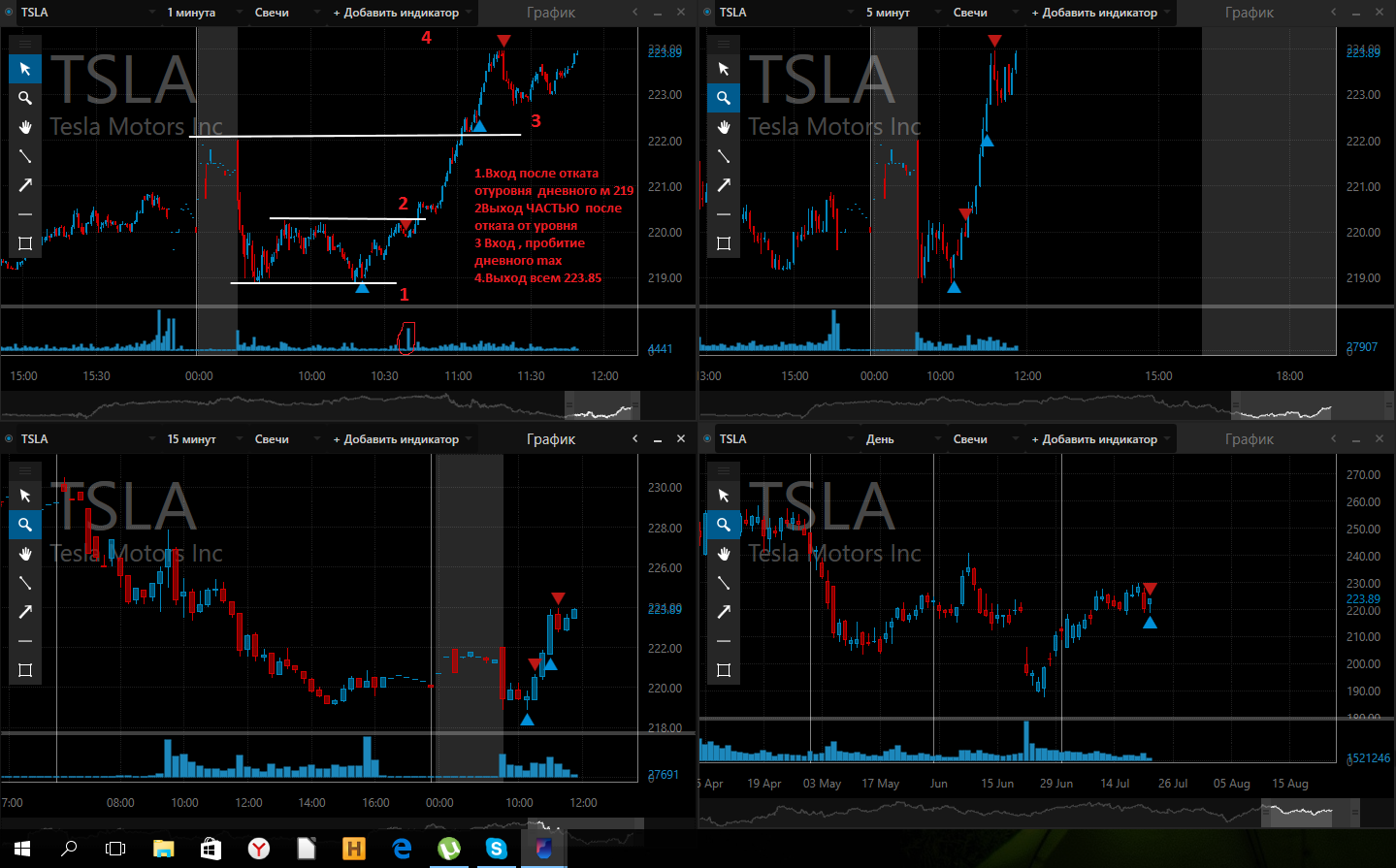The width and height of the screenshot is (1396, 868).
Task: Open TSLA ticker selector in День panel
Action: click(x=786, y=439)
